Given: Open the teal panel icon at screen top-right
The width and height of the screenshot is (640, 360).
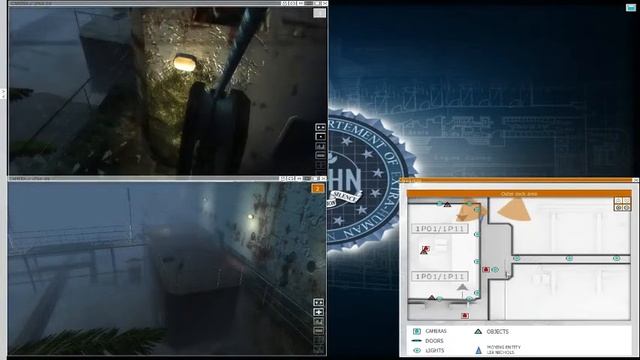Looking at the screenshot, I should click(x=631, y=7).
